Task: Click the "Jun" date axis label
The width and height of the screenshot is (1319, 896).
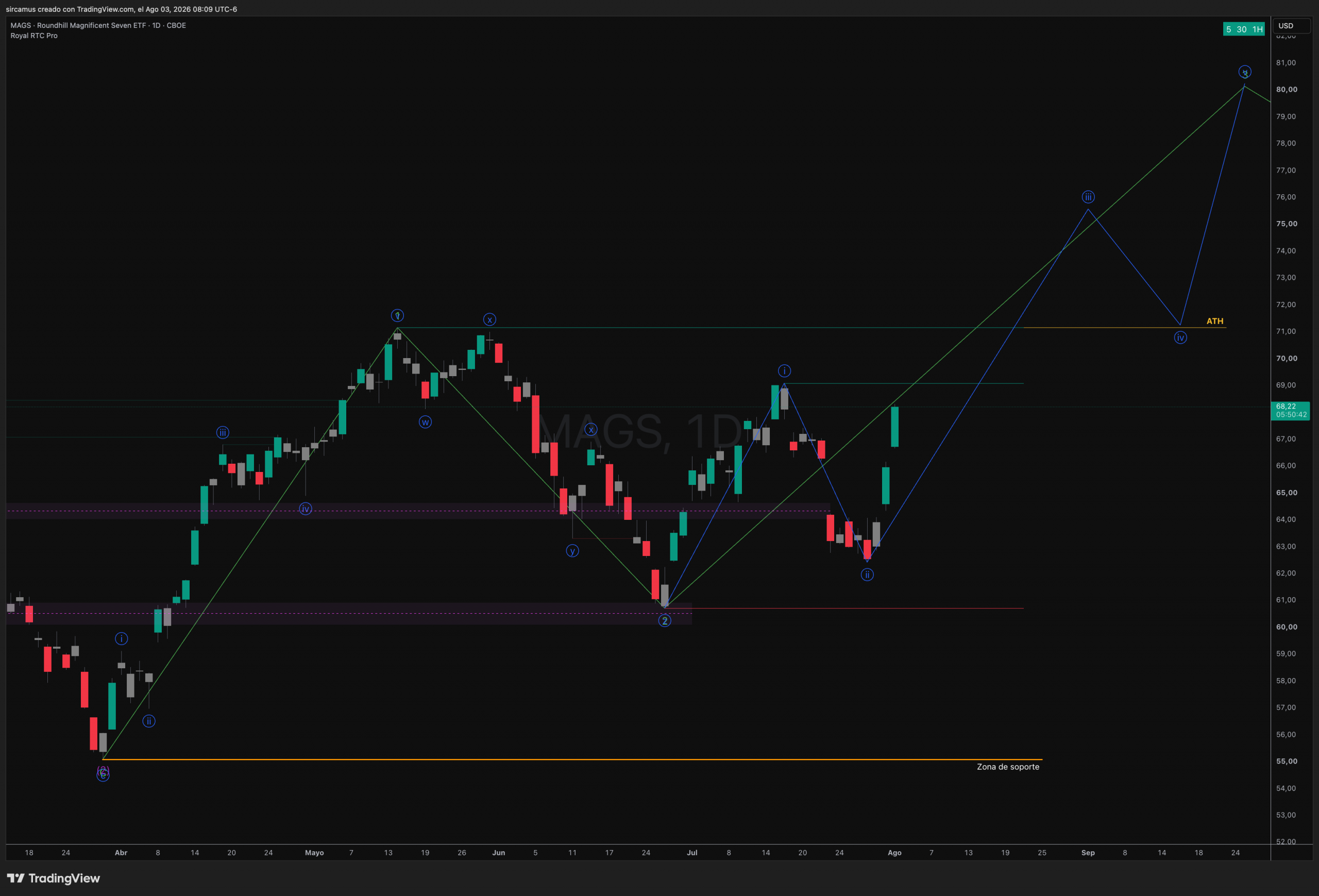Action: 498,853
